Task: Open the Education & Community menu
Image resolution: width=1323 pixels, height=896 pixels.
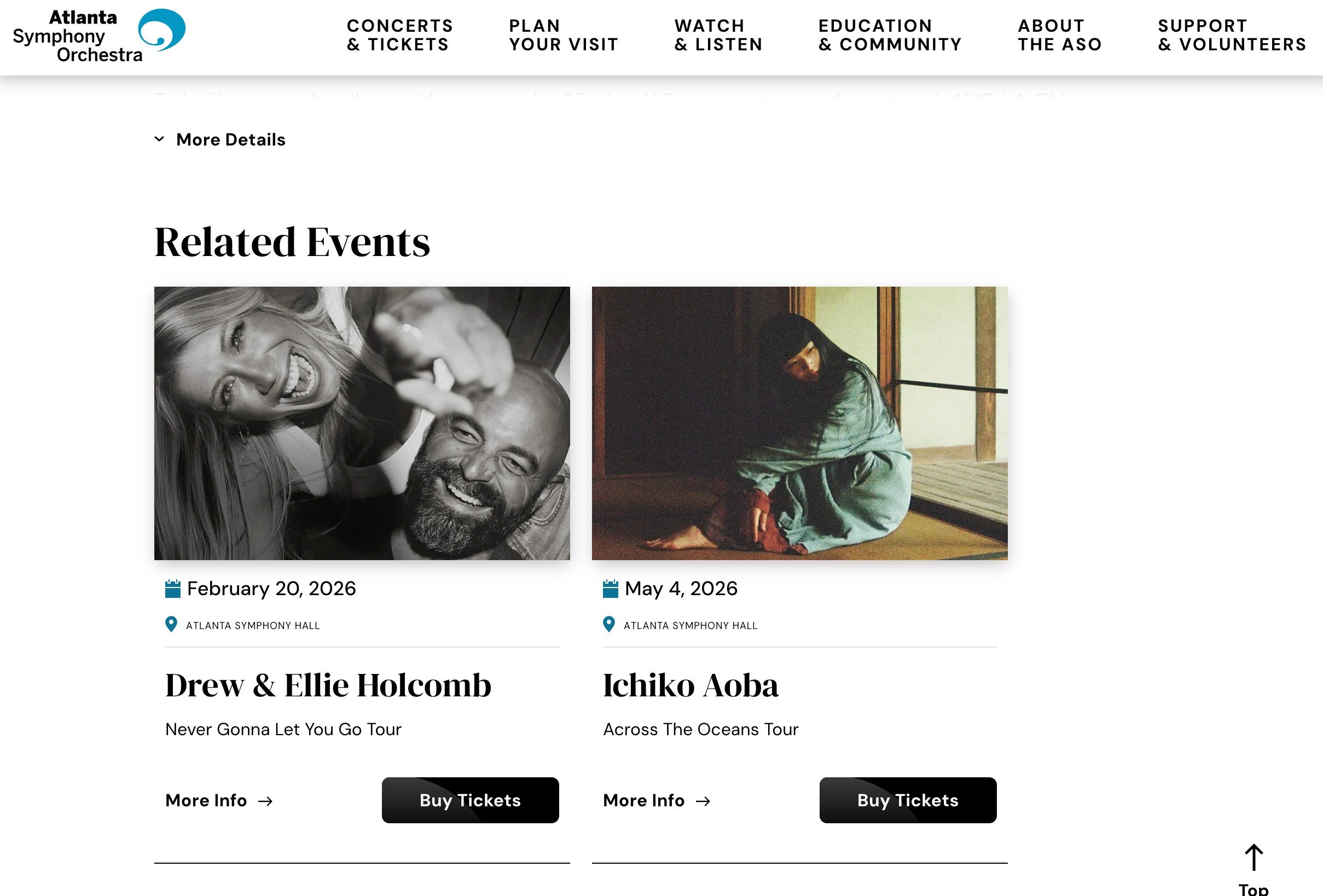Action: click(890, 36)
